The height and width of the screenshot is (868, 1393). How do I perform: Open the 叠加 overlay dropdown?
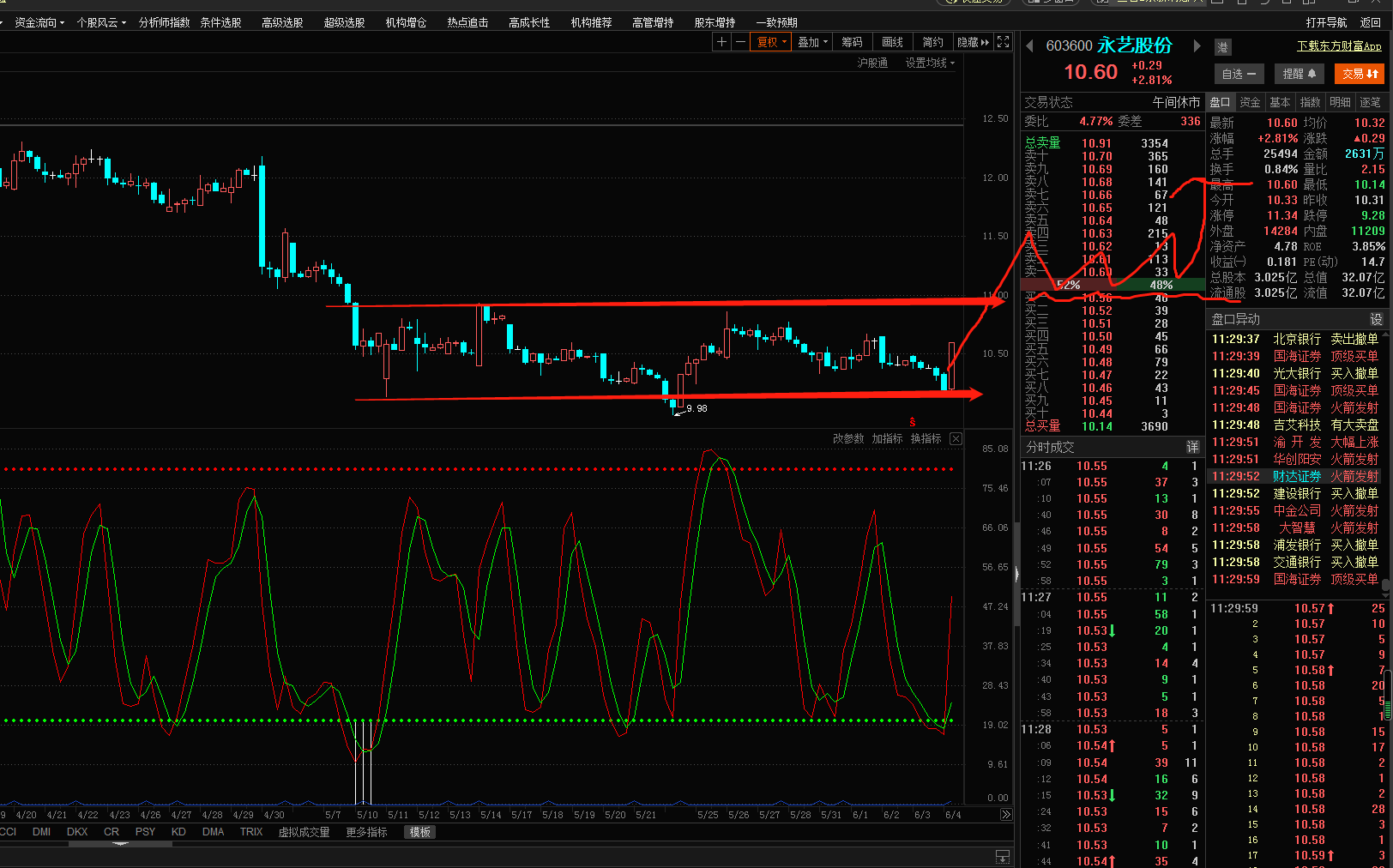coord(812,42)
